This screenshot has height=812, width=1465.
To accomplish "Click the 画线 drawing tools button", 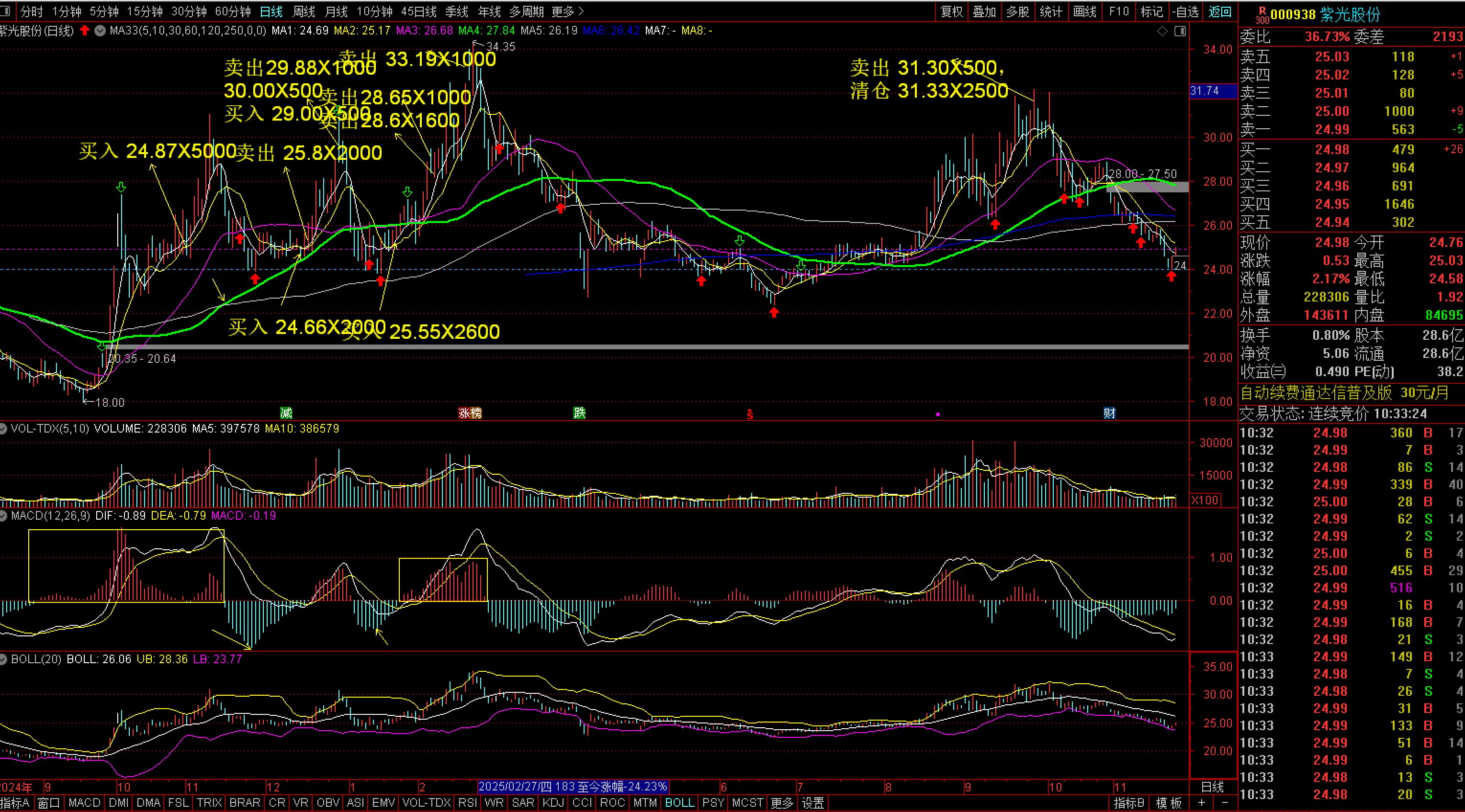I will (x=1084, y=11).
